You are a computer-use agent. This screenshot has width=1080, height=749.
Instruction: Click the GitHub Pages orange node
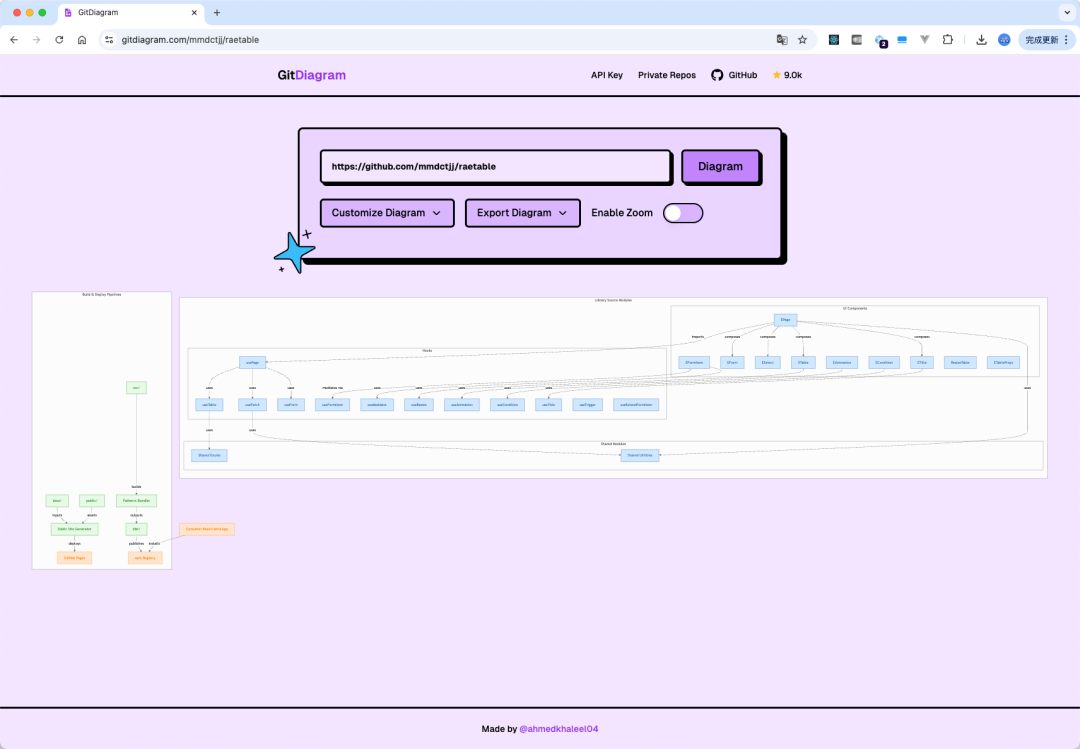tap(74, 557)
